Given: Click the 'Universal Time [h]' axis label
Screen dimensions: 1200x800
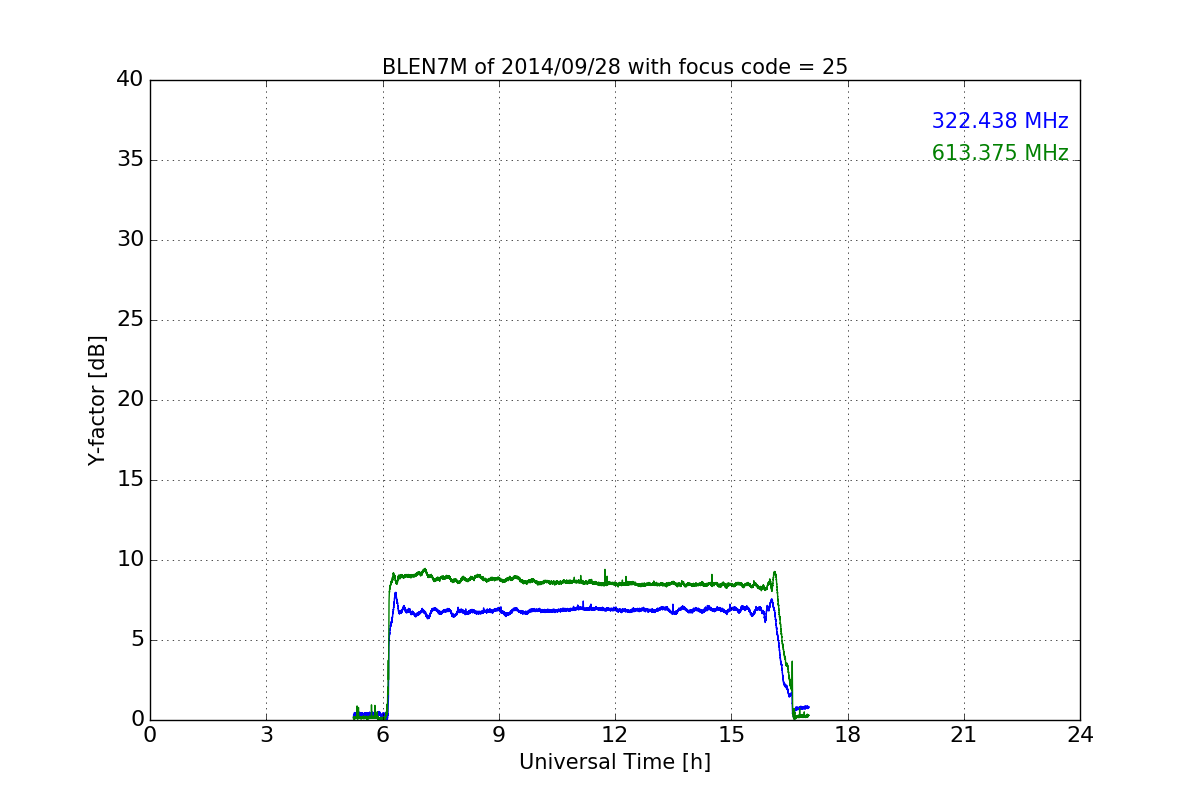Looking at the screenshot, I should 615,762.
